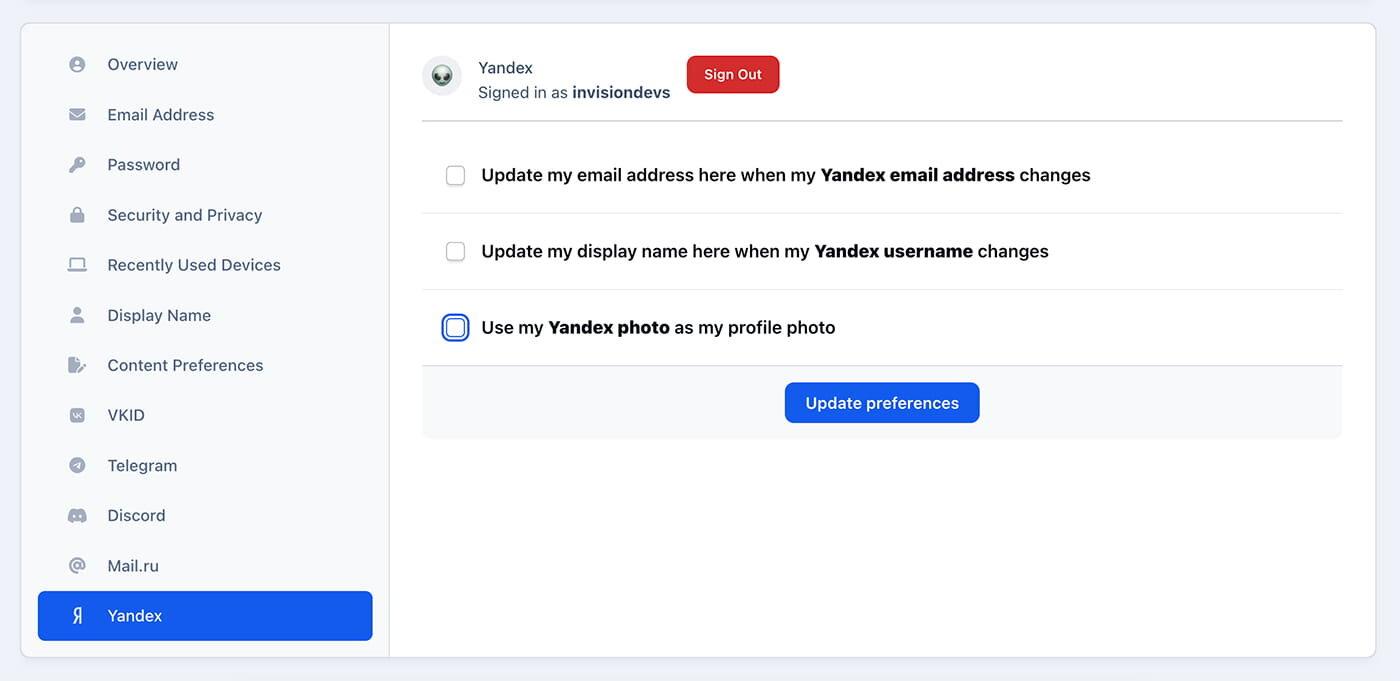Image resolution: width=1400 pixels, height=681 pixels.
Task: Go to Security and Privacy section
Action: coord(184,215)
